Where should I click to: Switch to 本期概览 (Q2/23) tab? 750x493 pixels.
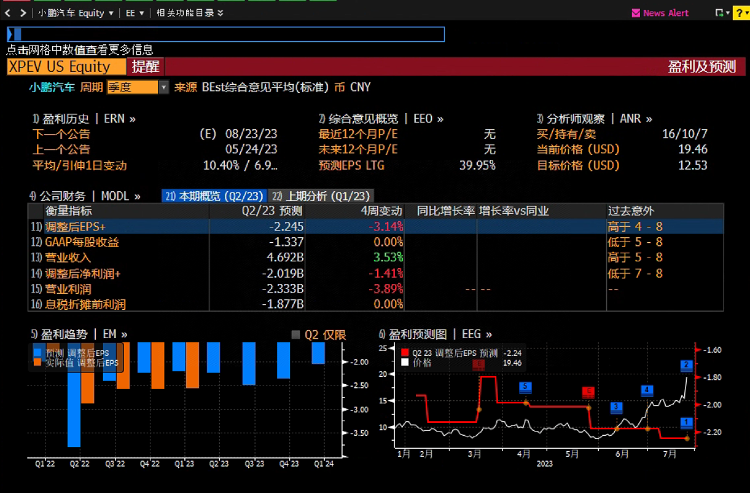coord(214,196)
